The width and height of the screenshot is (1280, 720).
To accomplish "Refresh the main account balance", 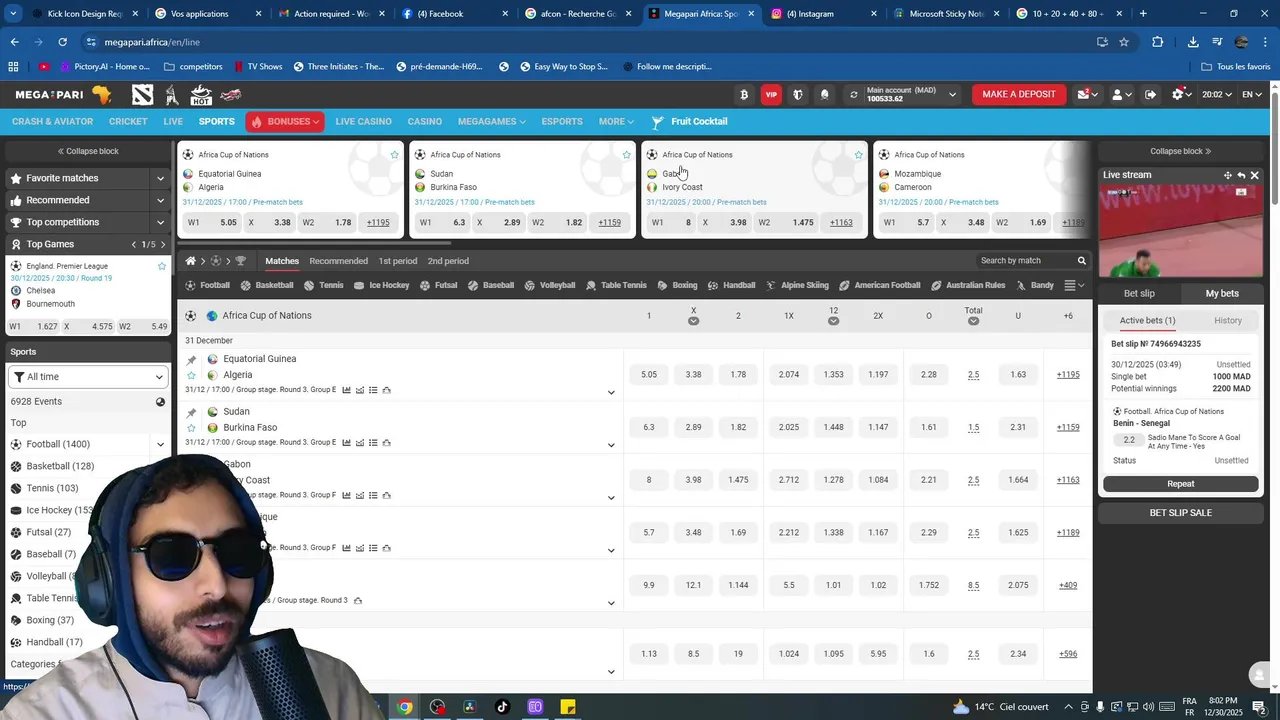I will pyautogui.click(x=853, y=95).
